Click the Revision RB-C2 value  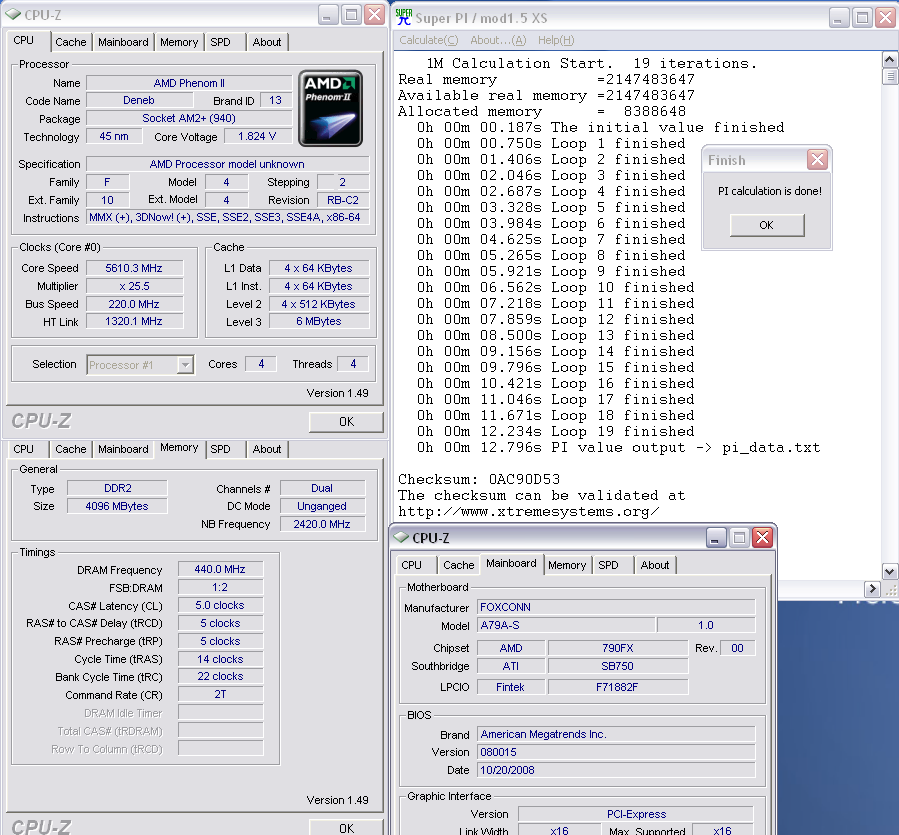(343, 200)
